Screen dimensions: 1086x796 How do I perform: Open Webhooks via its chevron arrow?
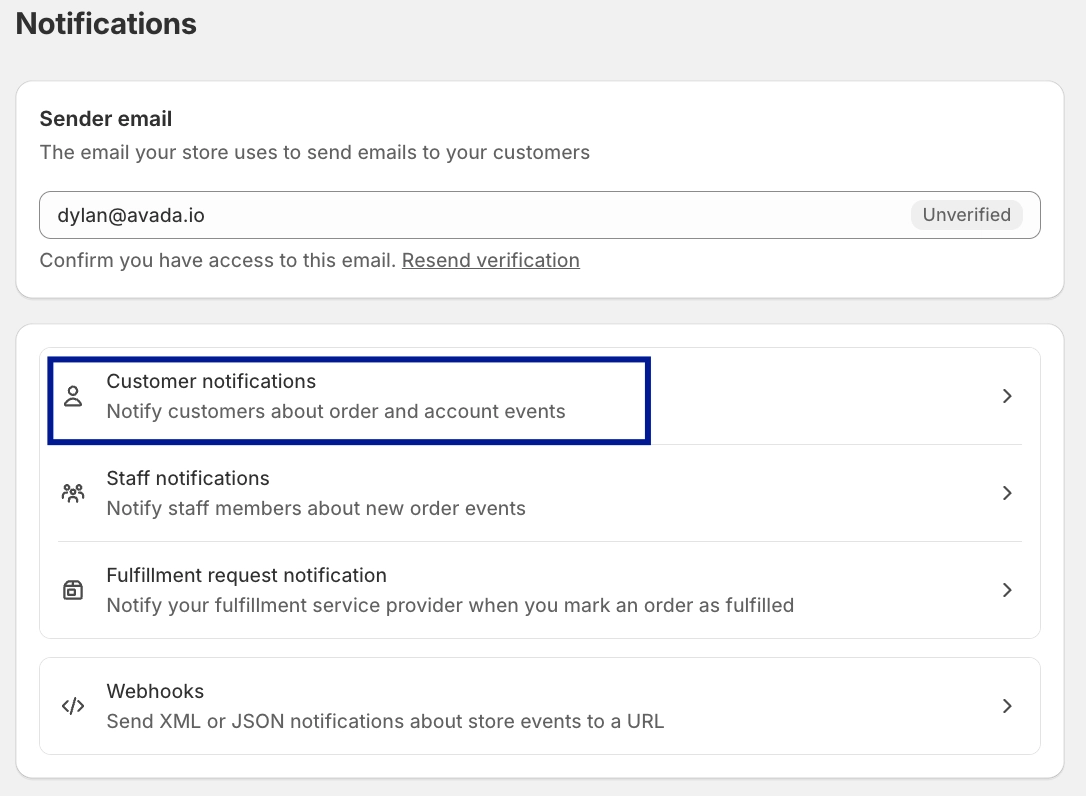[x=1007, y=706]
